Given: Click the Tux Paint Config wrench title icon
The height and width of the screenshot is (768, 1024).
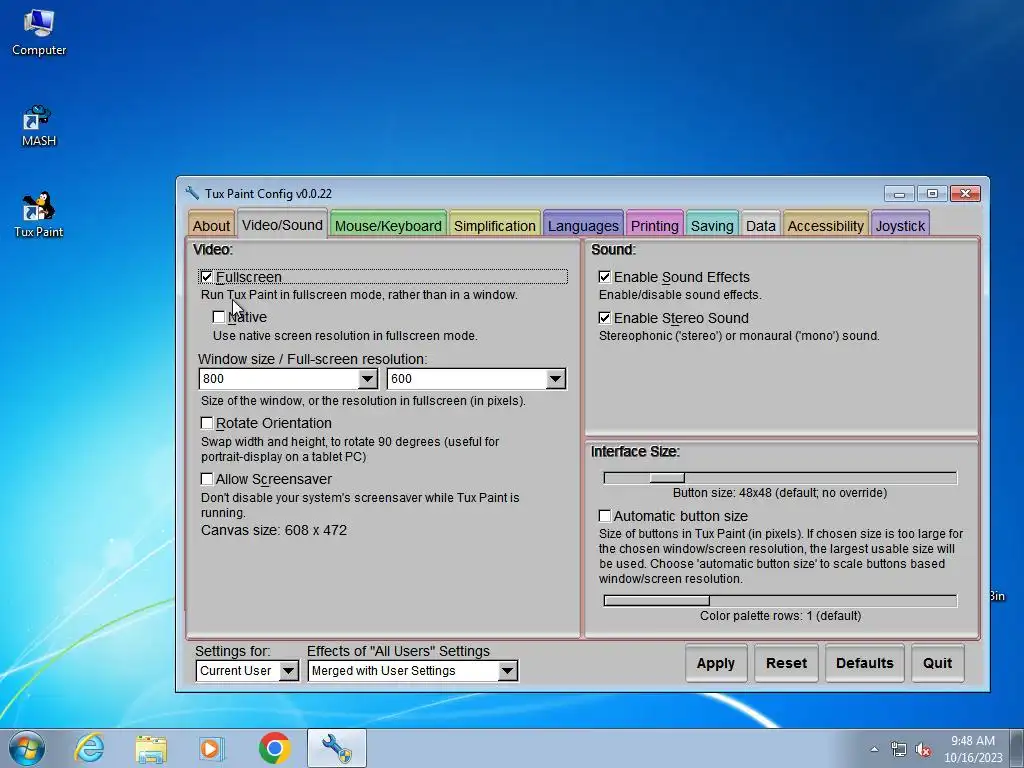Looking at the screenshot, I should tap(192, 193).
